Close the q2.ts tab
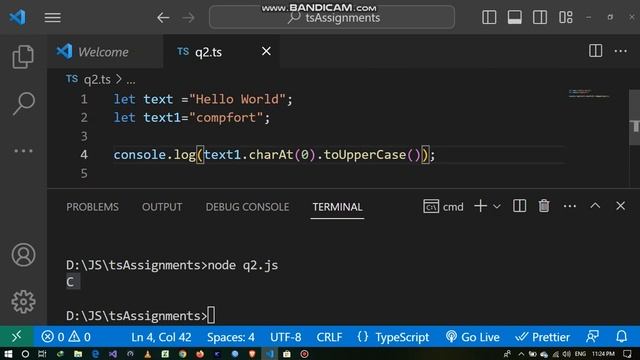 [x=266, y=51]
